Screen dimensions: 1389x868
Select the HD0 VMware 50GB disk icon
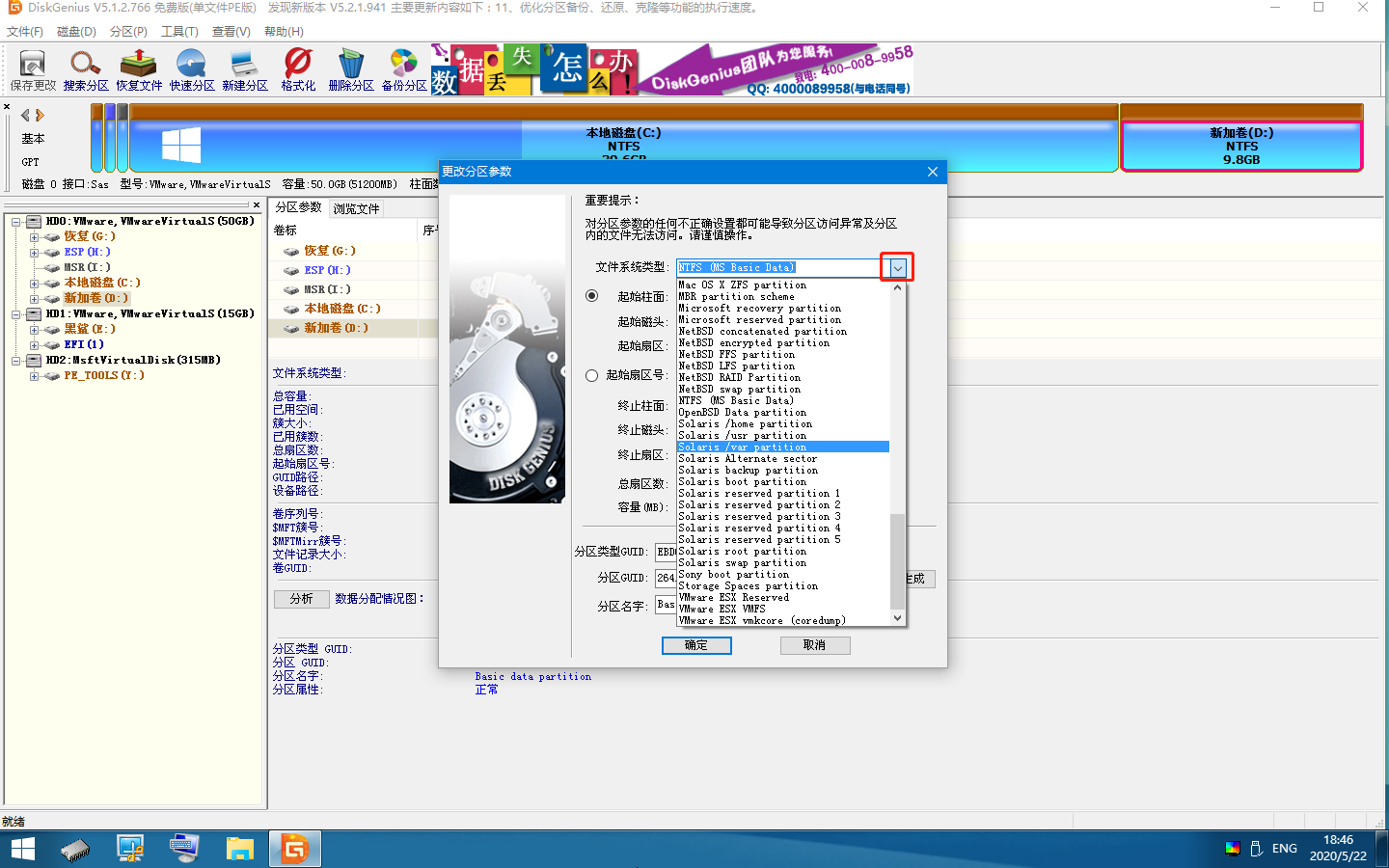[34, 221]
